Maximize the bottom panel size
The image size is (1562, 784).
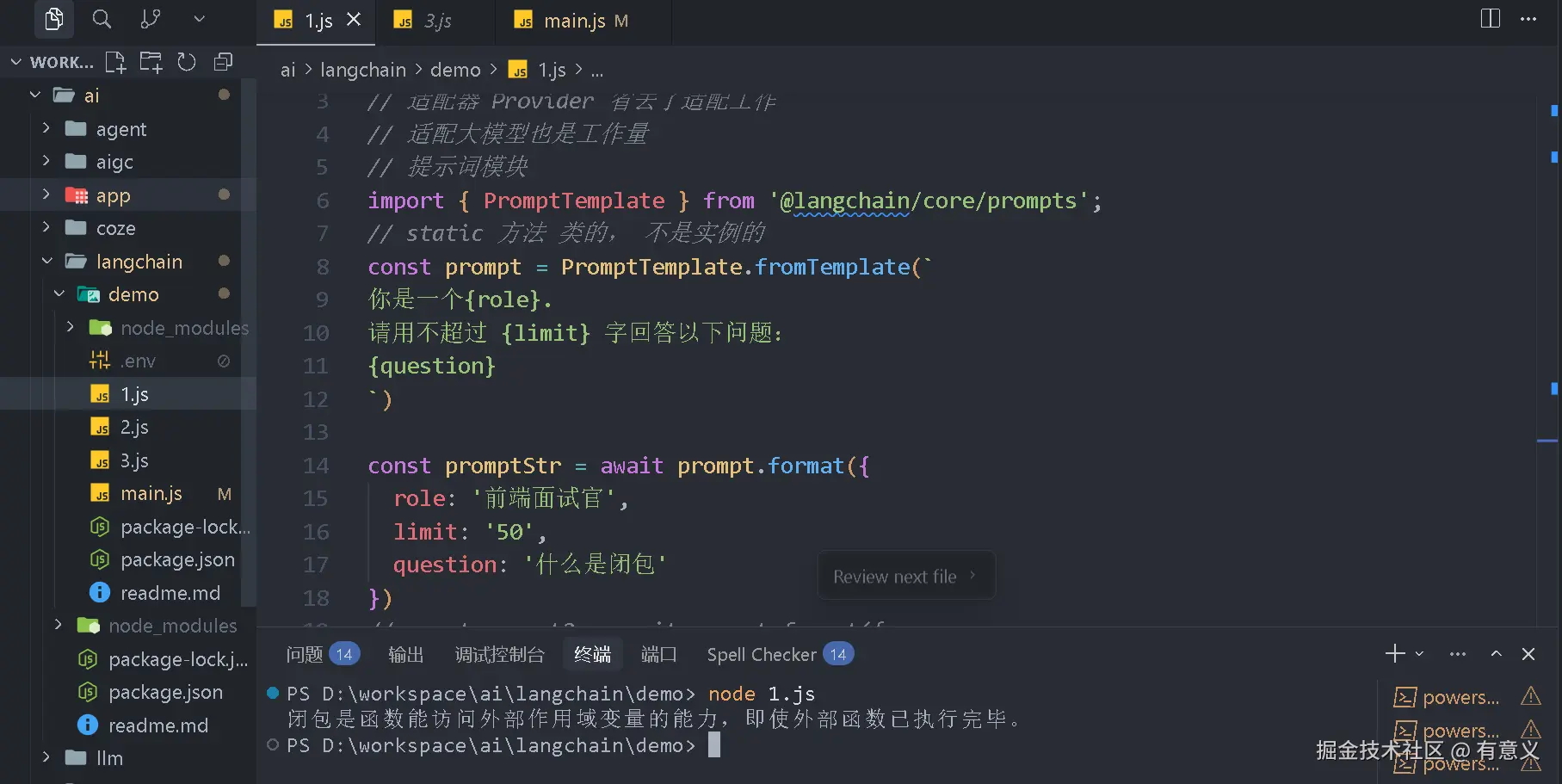[1497, 654]
